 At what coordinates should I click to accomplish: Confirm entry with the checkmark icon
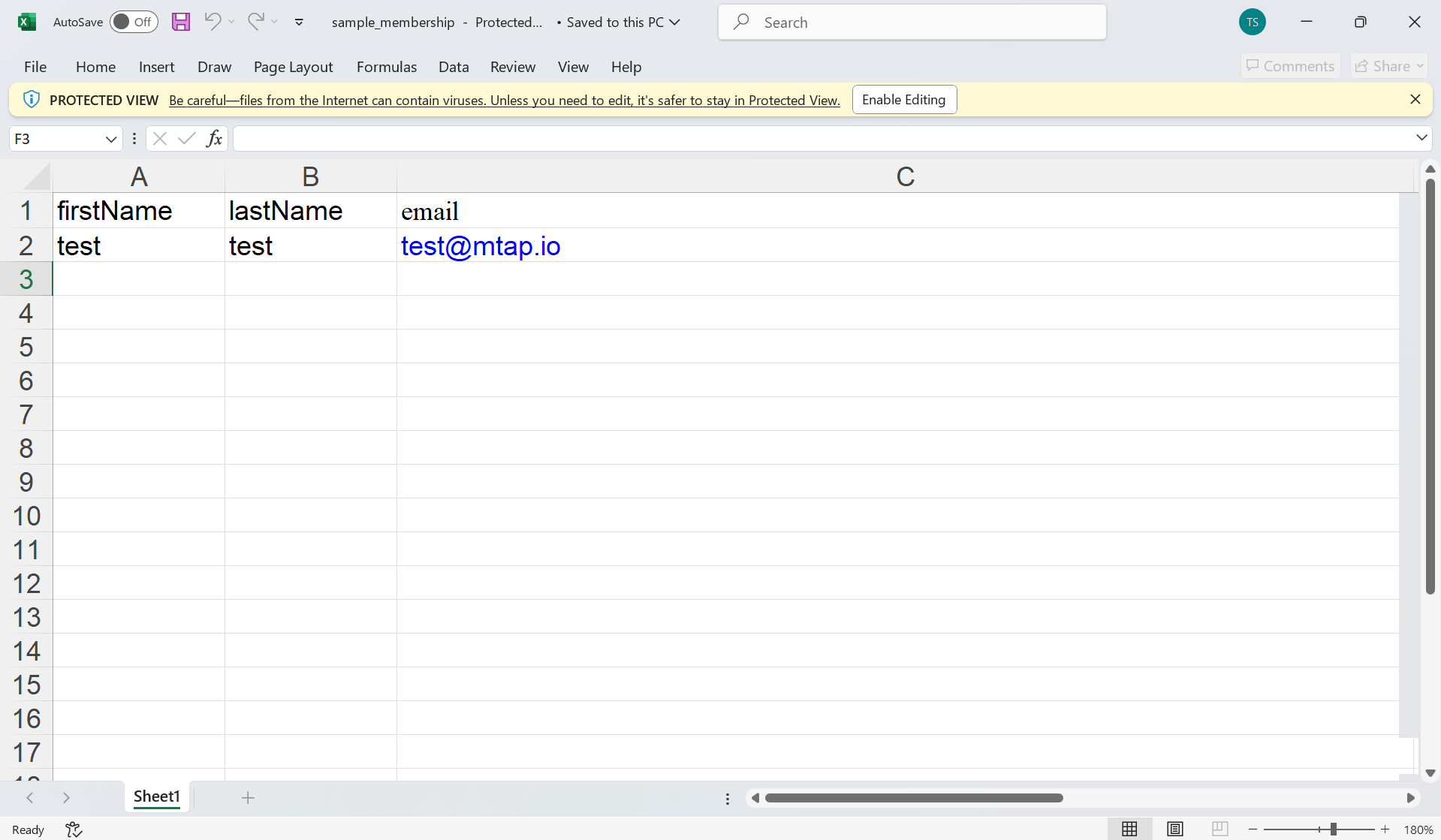[186, 138]
